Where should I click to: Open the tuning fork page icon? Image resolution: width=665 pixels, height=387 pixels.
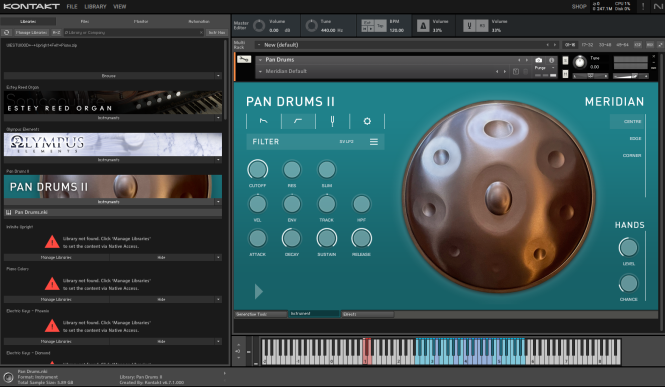click(332, 121)
